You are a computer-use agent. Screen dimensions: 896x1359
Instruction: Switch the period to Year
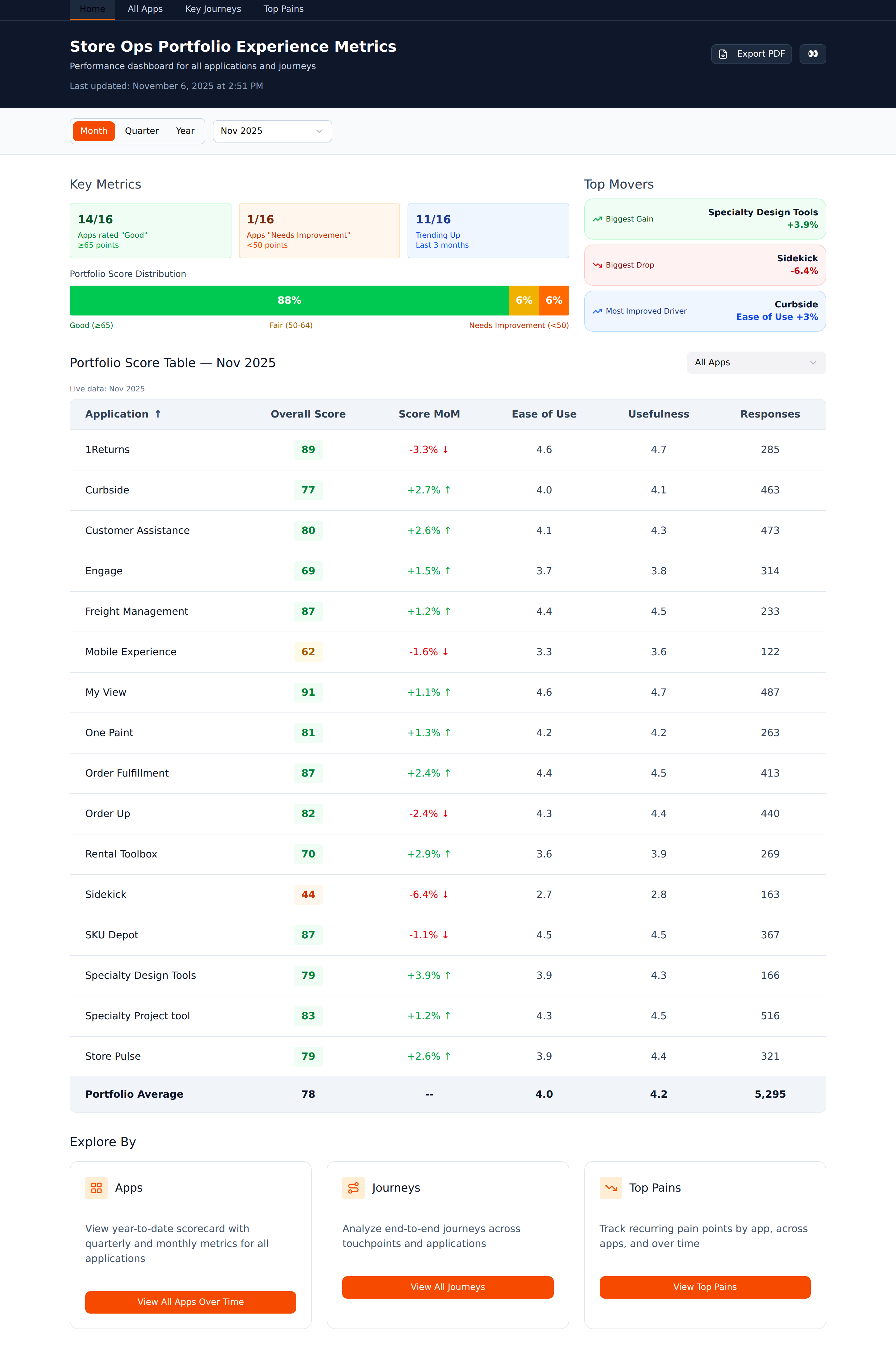tap(185, 131)
